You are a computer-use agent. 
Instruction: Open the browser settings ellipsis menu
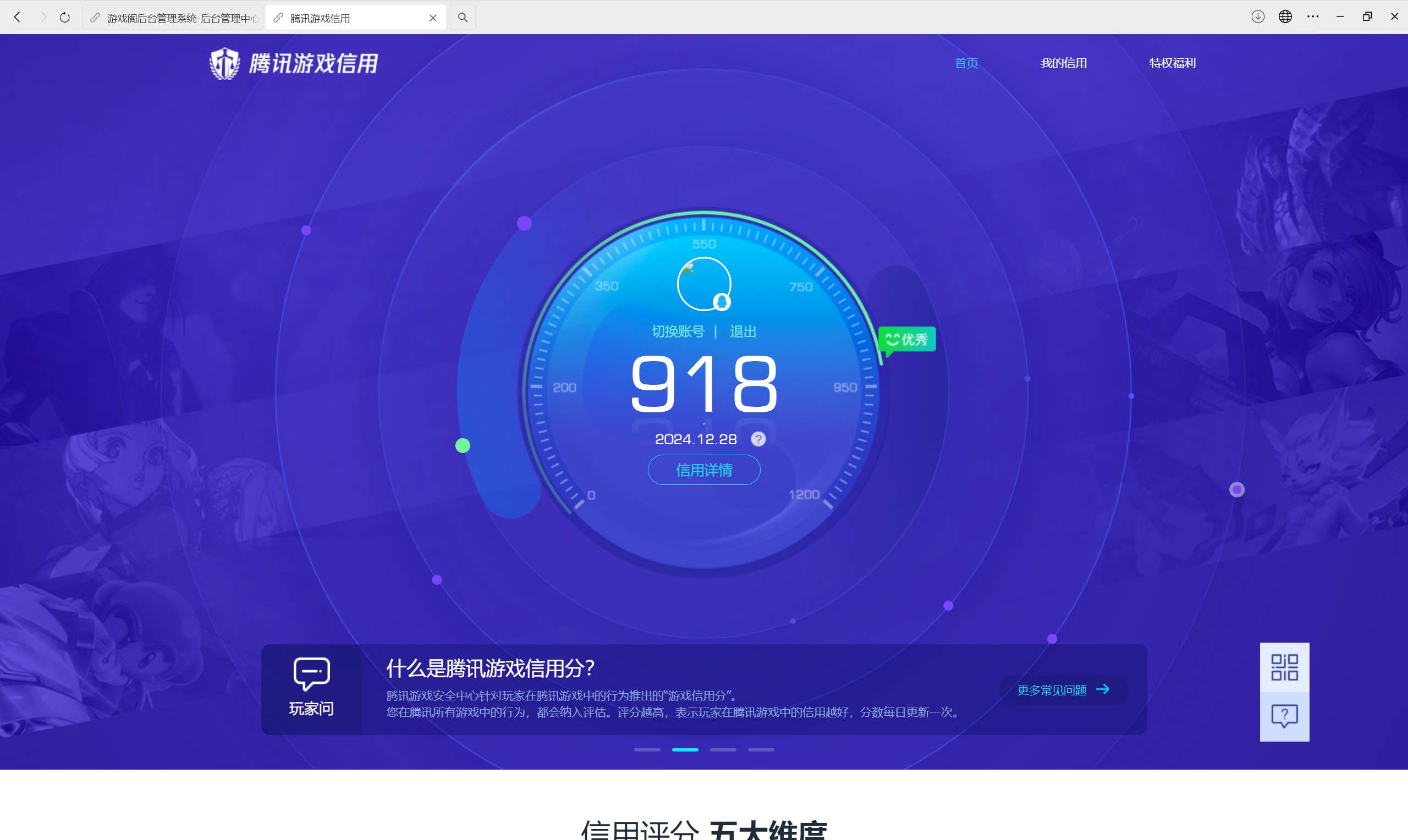[x=1312, y=16]
